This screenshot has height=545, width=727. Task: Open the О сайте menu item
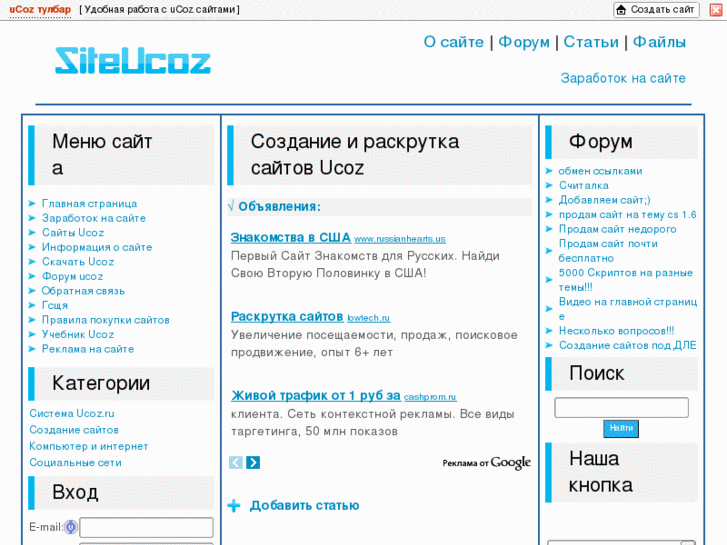tap(453, 42)
